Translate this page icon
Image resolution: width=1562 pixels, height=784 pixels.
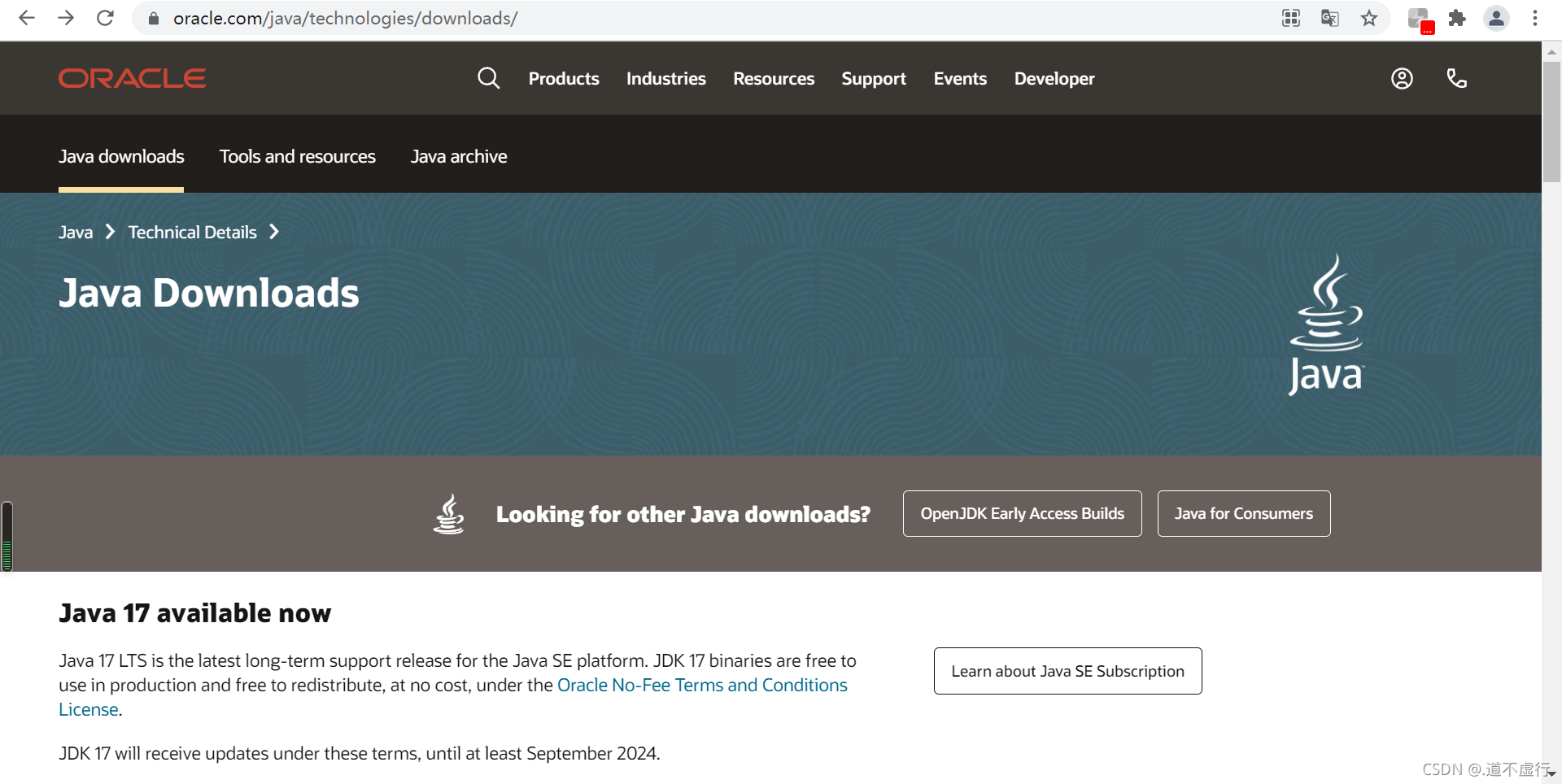click(1330, 18)
